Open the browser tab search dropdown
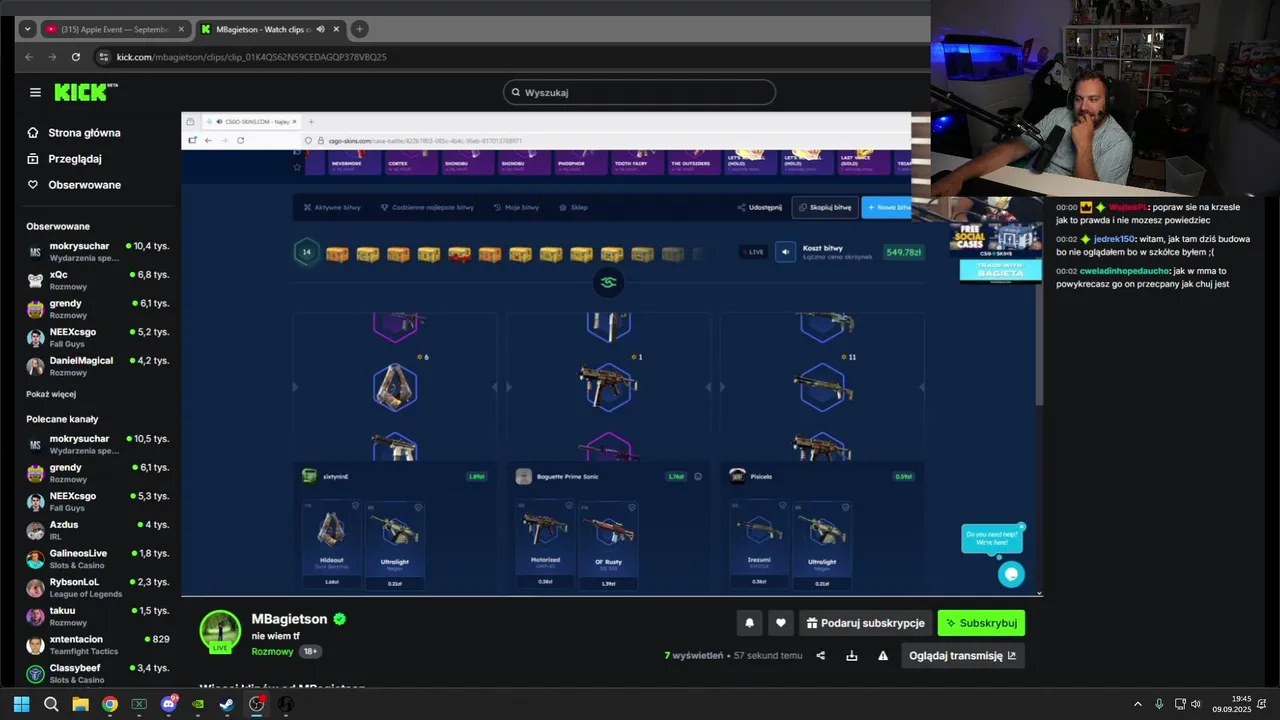 point(27,29)
